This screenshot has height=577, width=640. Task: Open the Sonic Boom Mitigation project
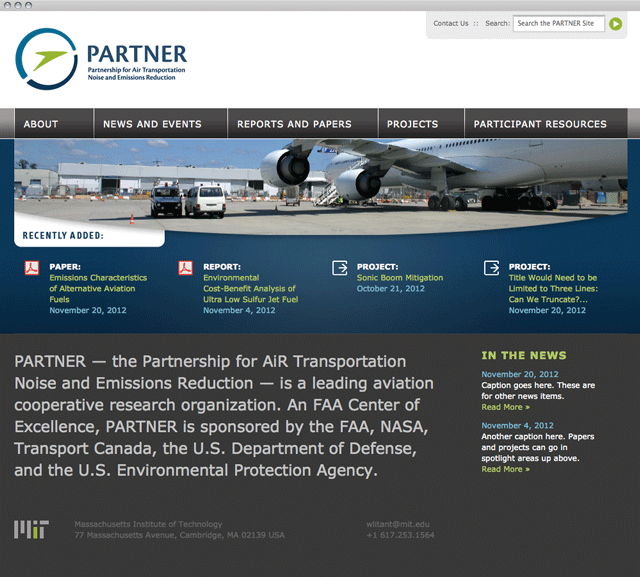click(400, 278)
